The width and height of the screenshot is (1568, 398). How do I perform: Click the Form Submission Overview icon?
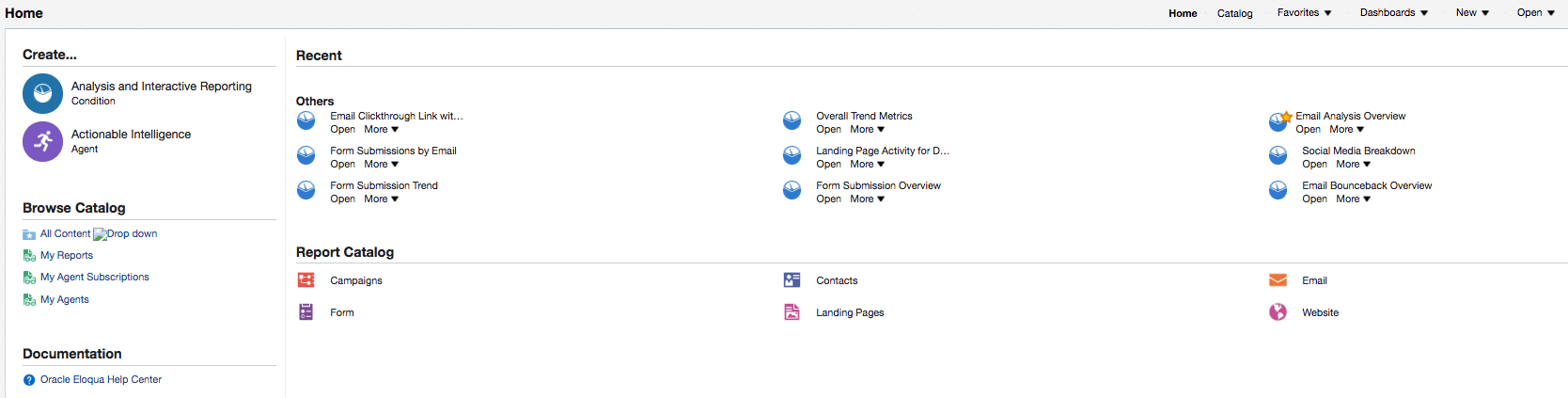click(792, 190)
